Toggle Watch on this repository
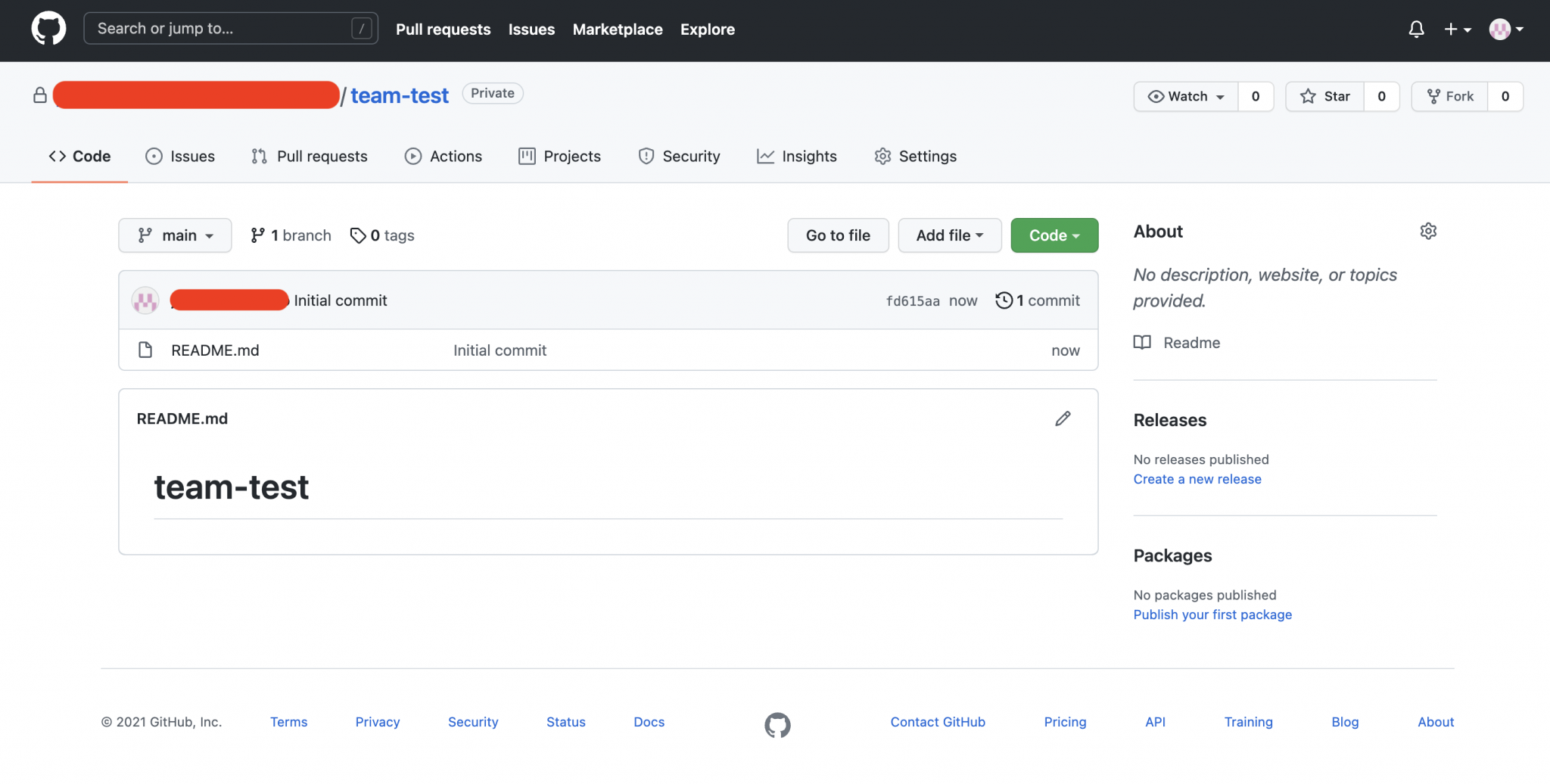Image resolution: width=1550 pixels, height=784 pixels. point(1186,96)
